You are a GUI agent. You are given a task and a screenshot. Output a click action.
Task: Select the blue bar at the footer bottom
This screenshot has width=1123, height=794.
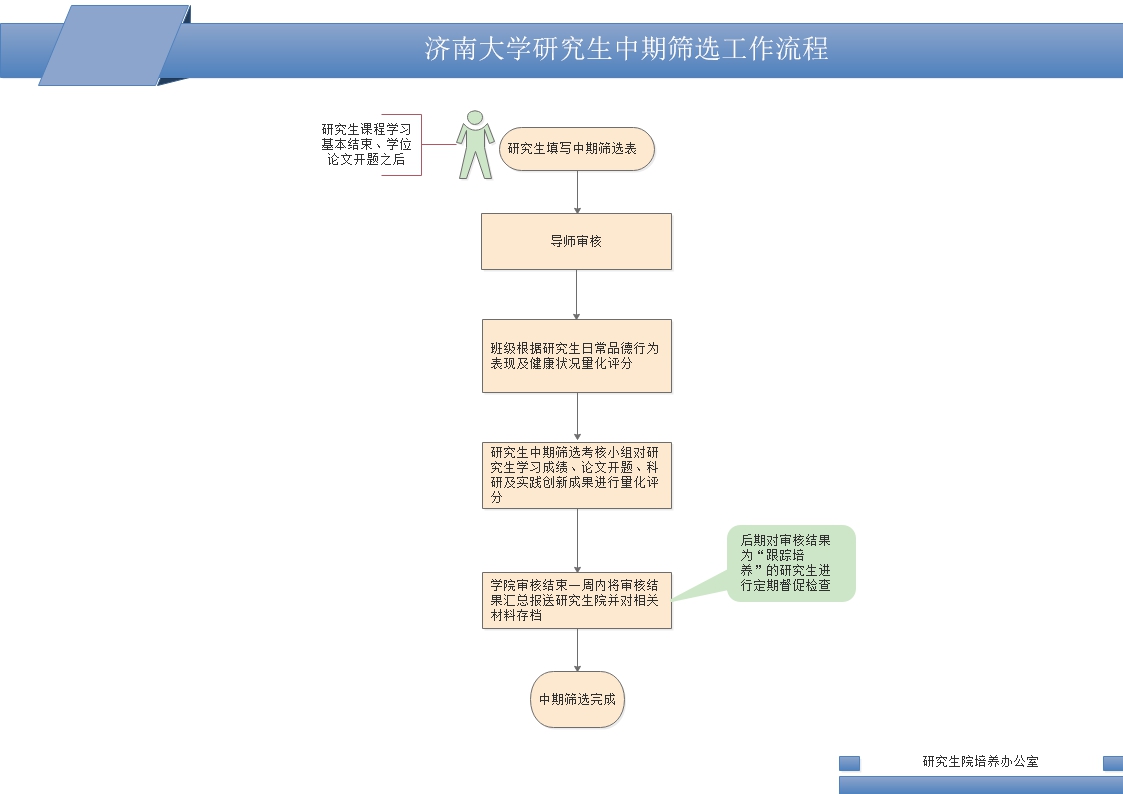point(980,785)
